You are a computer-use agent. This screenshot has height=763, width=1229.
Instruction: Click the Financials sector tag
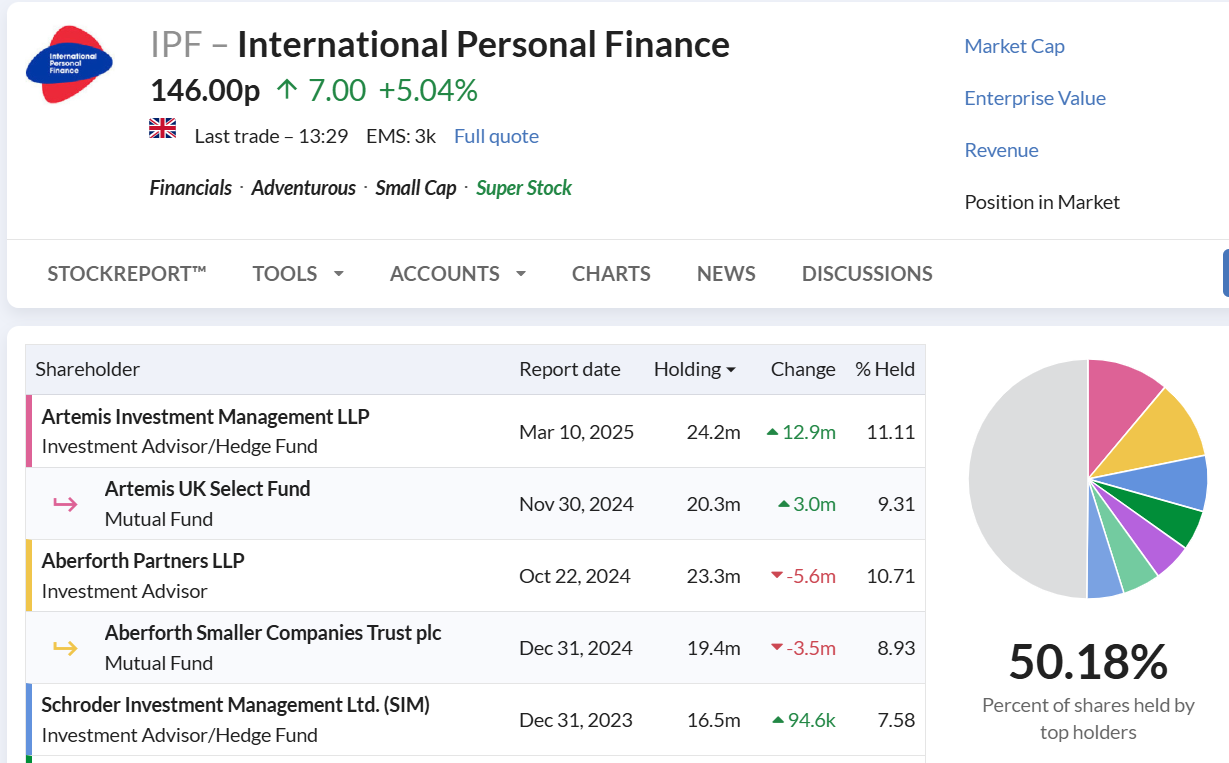tap(191, 188)
